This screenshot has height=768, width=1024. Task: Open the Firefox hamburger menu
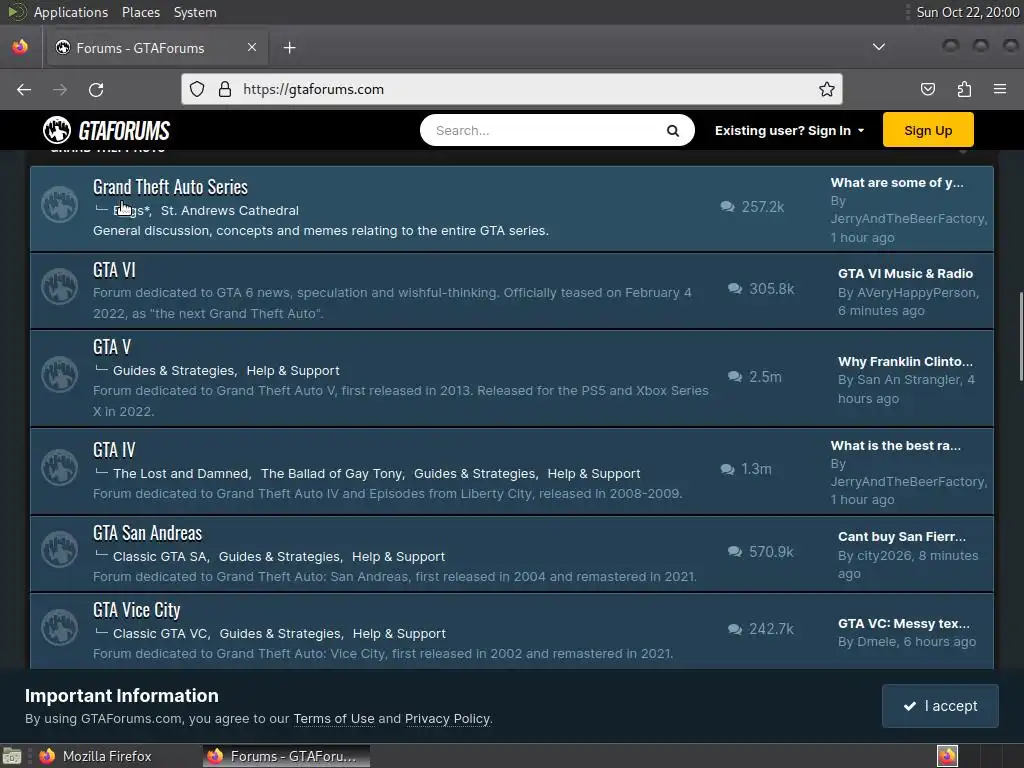tap(1000, 89)
